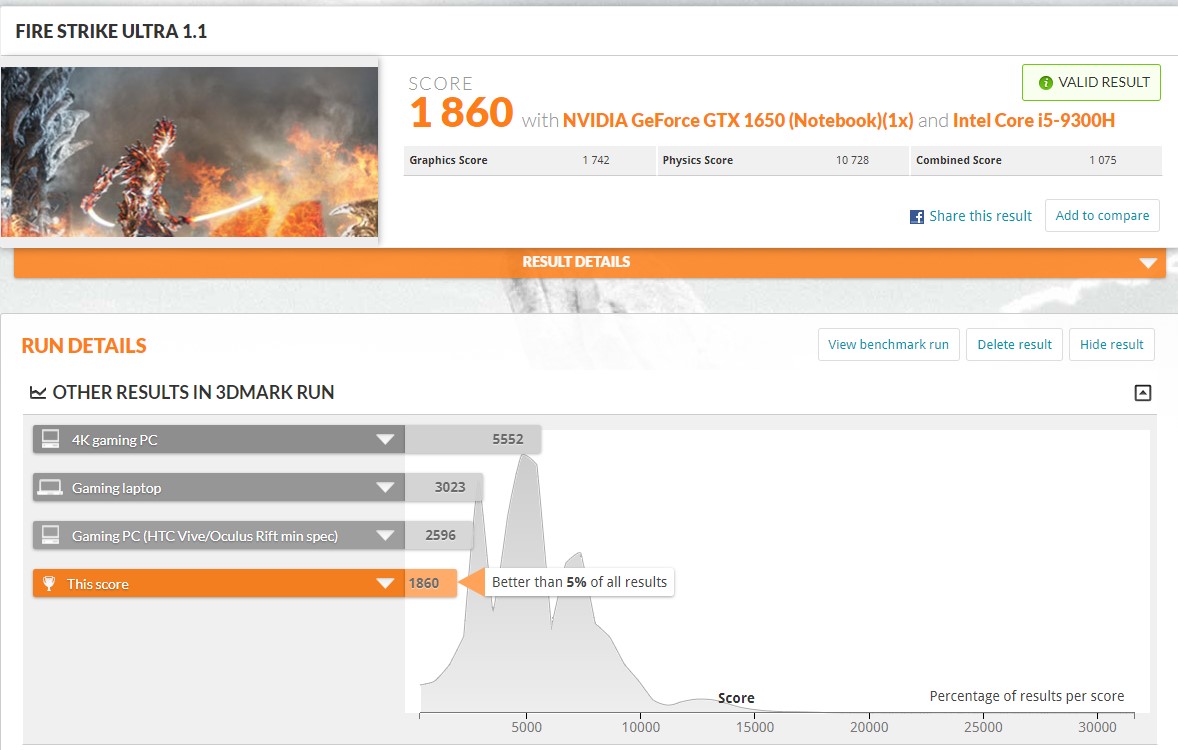Screen dimensions: 1178x750
Task: Click the green info icon in Valid Result
Action: pyautogui.click(x=1045, y=83)
